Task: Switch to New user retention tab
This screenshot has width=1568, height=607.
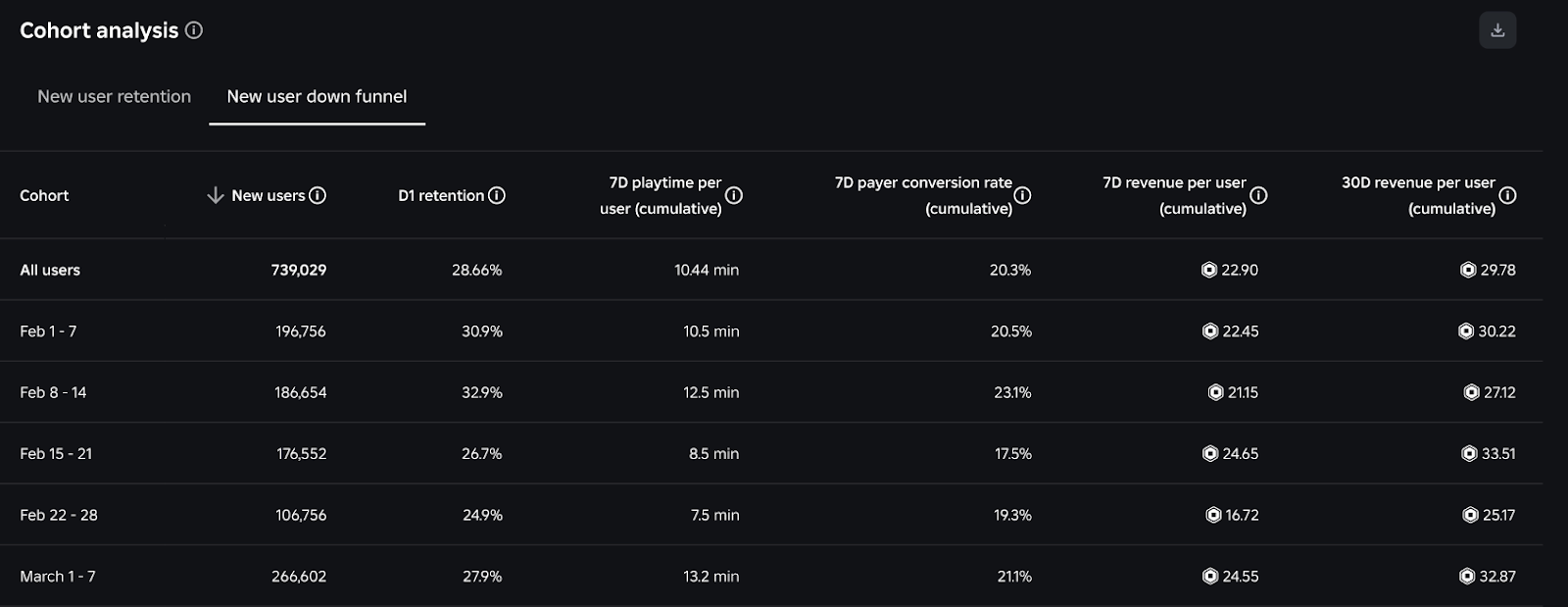Action: (x=114, y=96)
